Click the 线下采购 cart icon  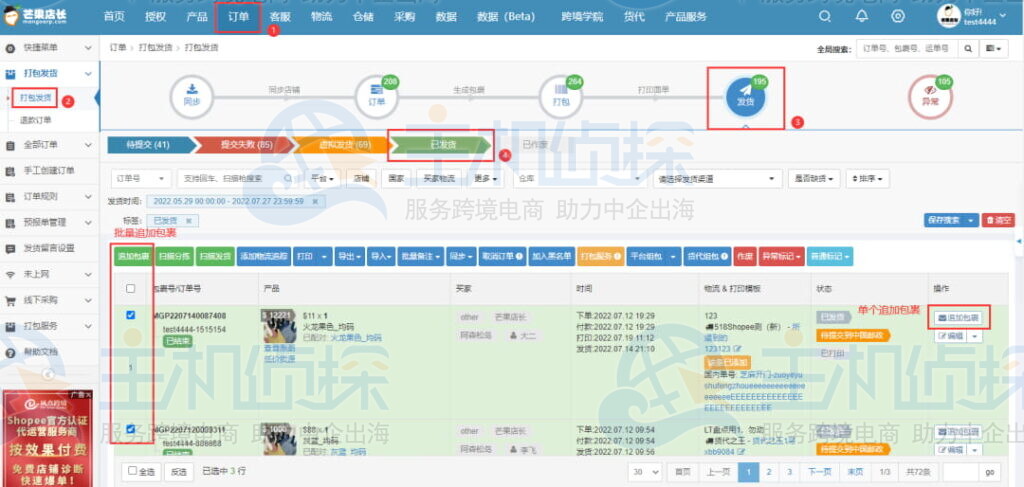coord(10,301)
